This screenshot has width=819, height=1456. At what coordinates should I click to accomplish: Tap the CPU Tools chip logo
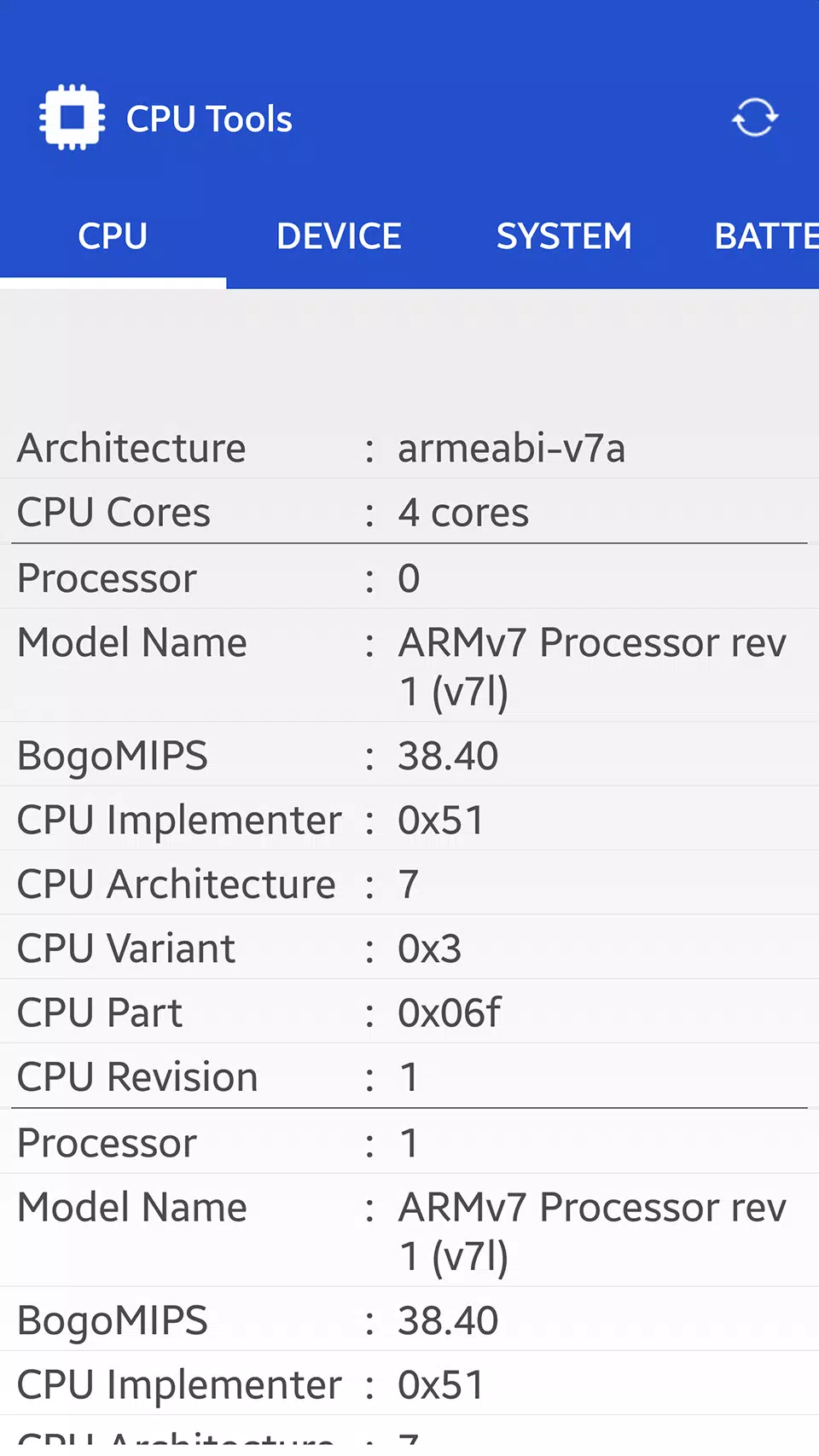(x=73, y=118)
